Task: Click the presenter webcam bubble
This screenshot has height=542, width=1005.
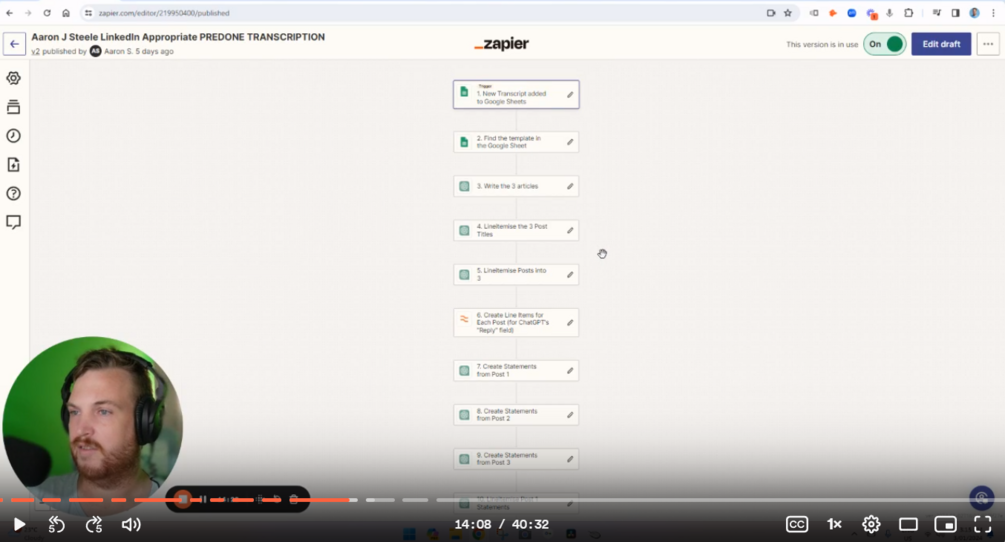Action: tap(92, 425)
